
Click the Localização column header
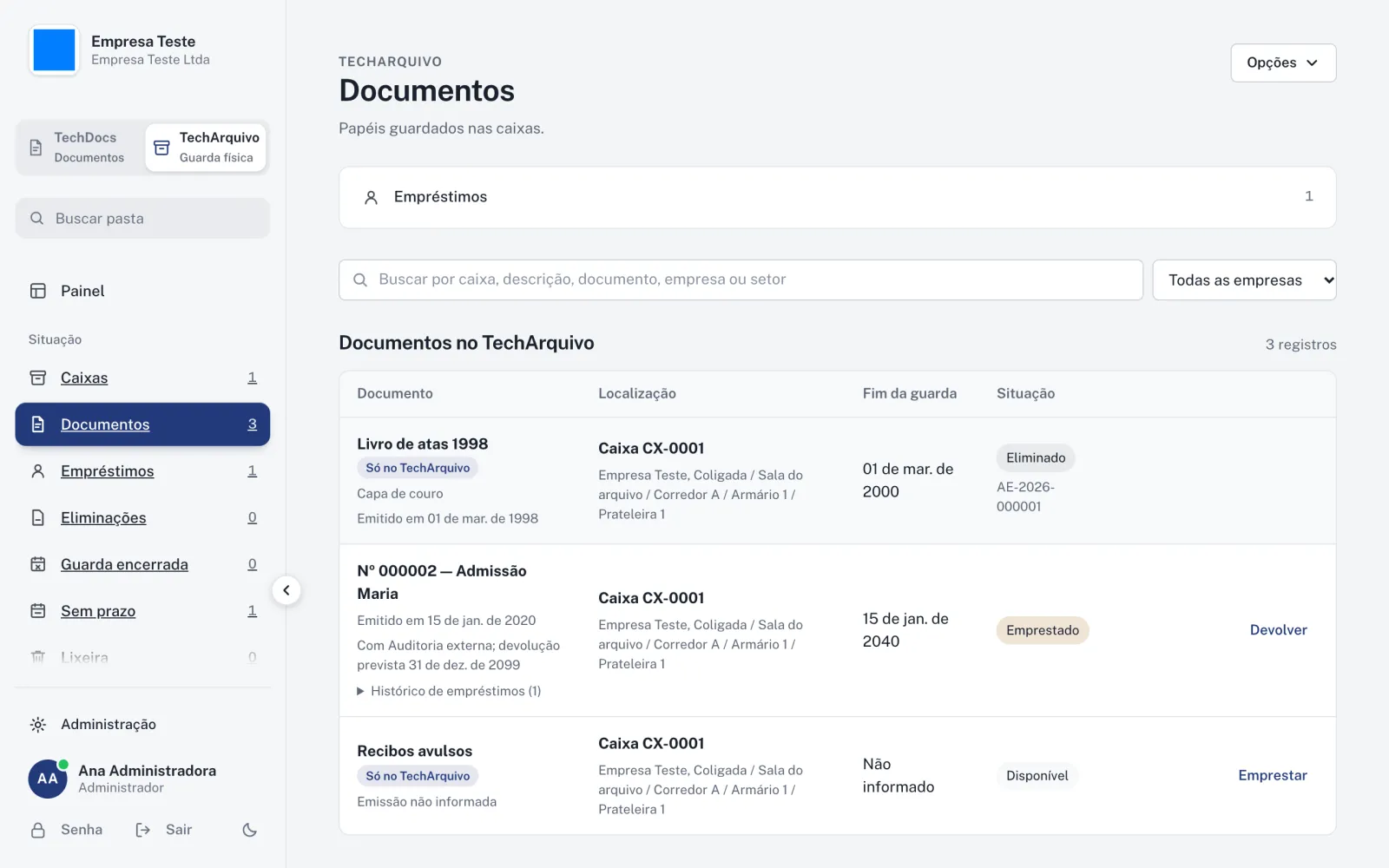coord(637,393)
